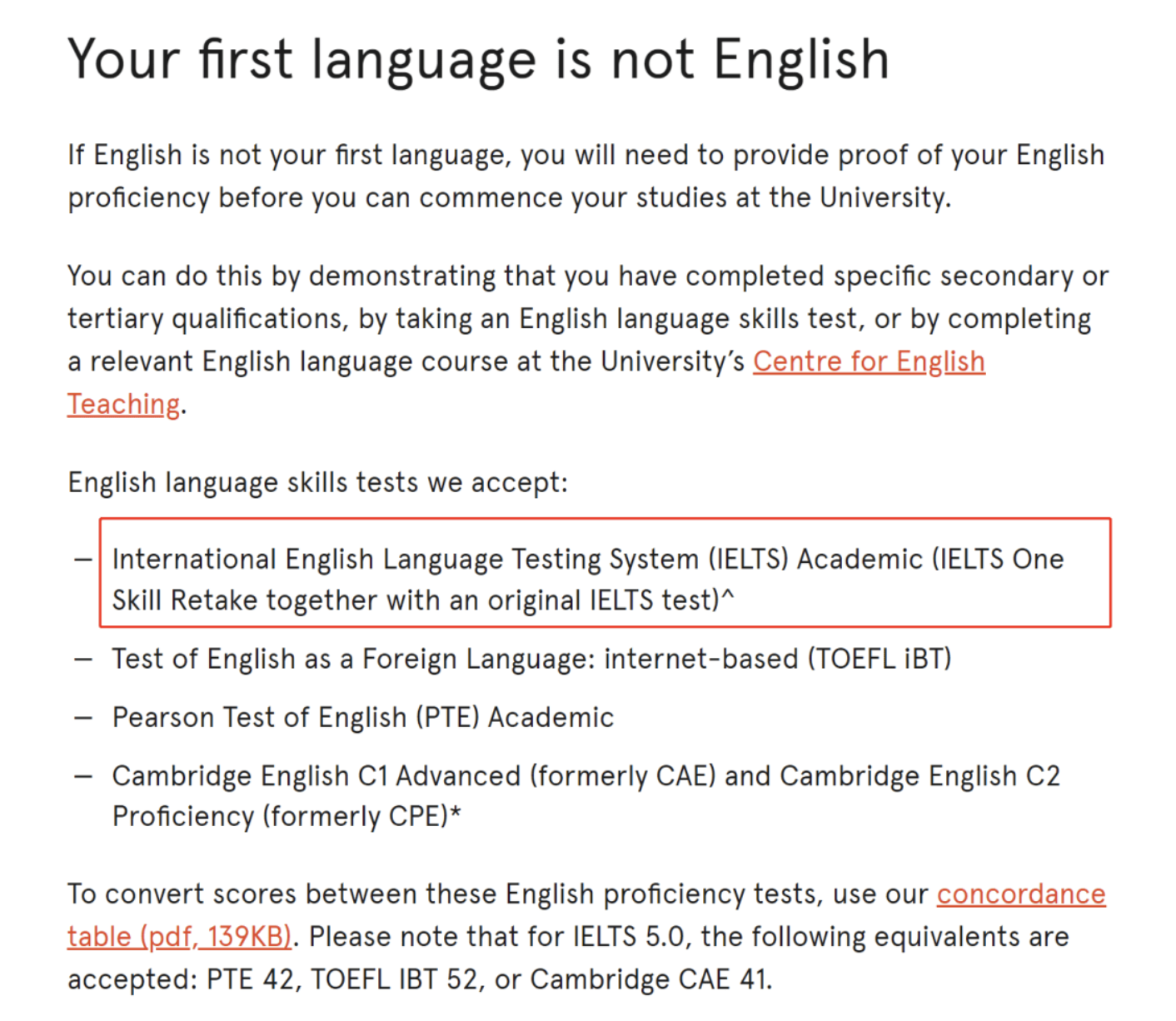
Task: Click the paragraph starting 'If English is not'
Action: tap(586, 177)
